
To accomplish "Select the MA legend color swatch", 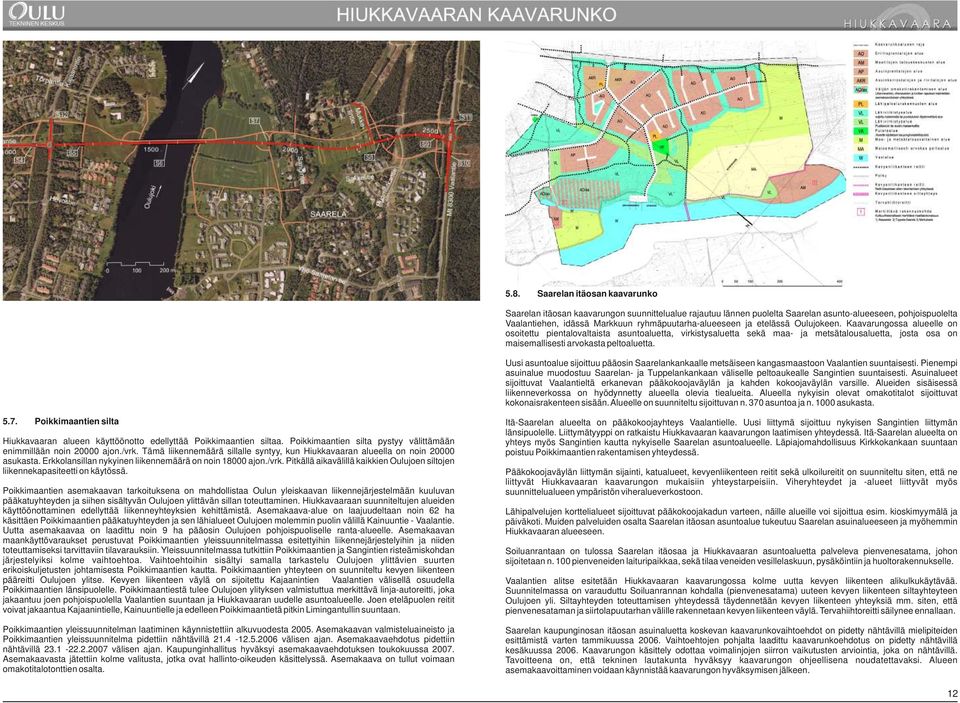I will pyautogui.click(x=861, y=149).
